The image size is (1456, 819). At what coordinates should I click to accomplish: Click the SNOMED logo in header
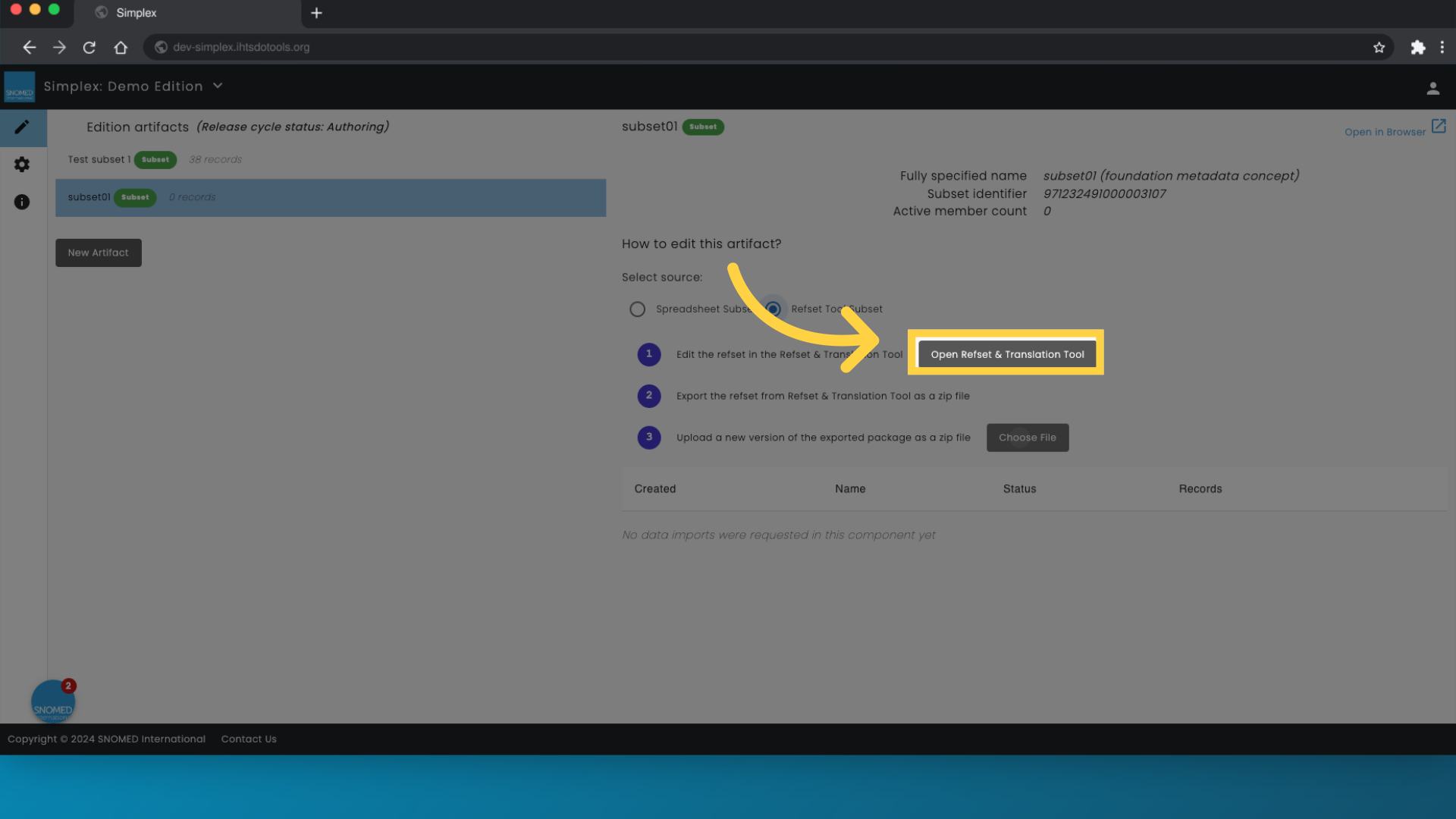[20, 86]
